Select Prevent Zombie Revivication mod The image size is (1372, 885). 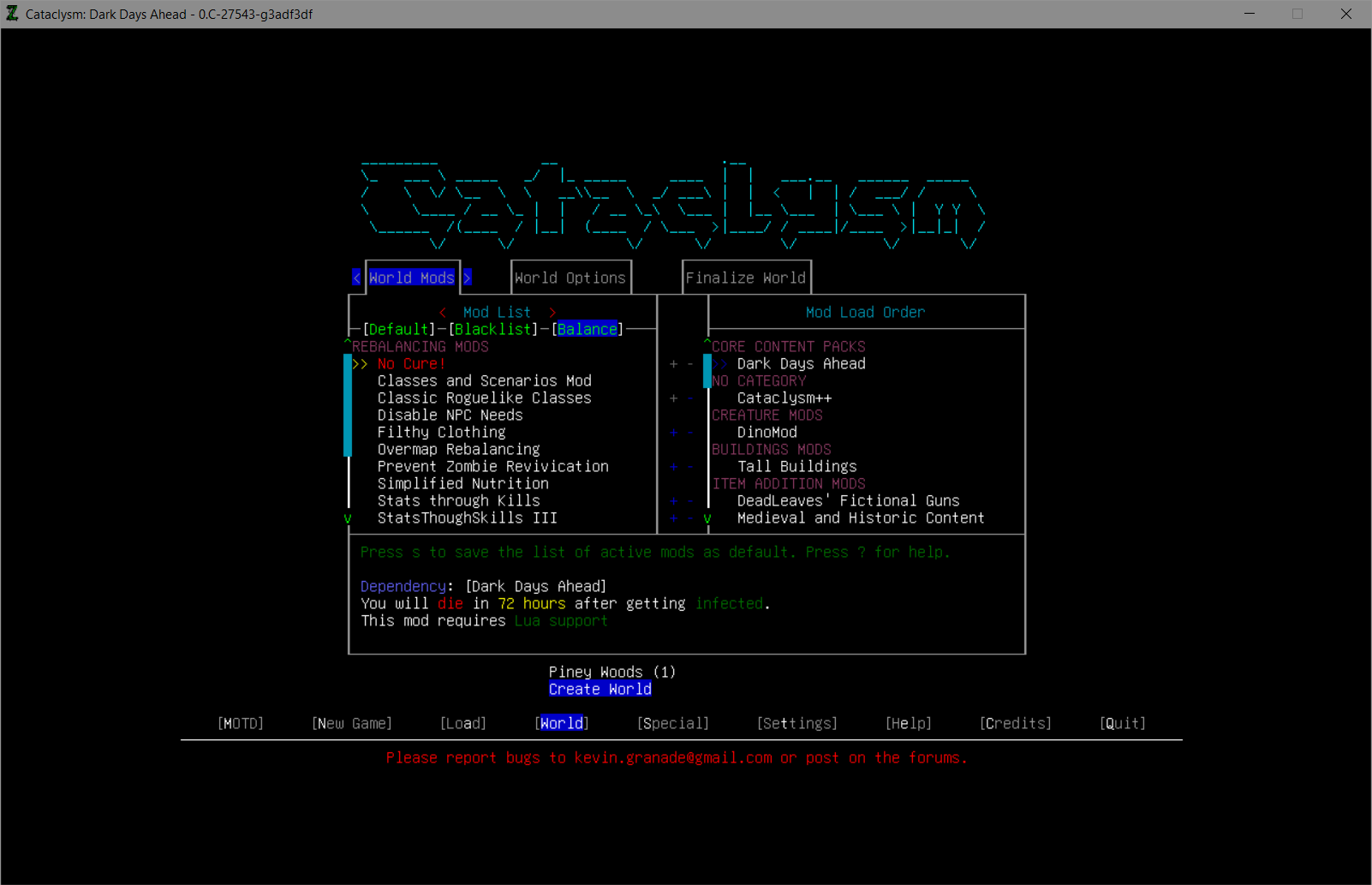tap(493, 467)
